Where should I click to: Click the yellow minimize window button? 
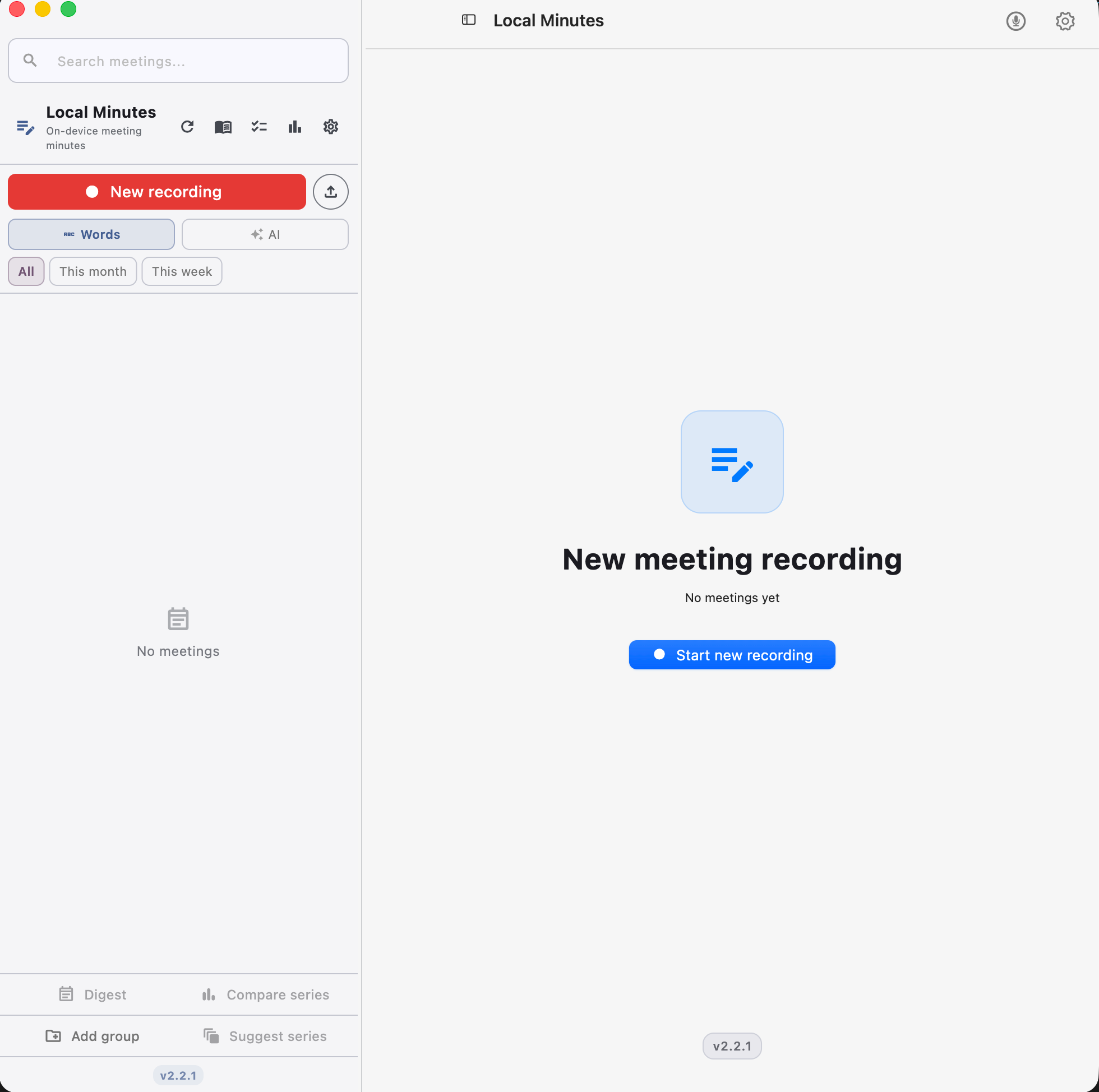pos(43,9)
